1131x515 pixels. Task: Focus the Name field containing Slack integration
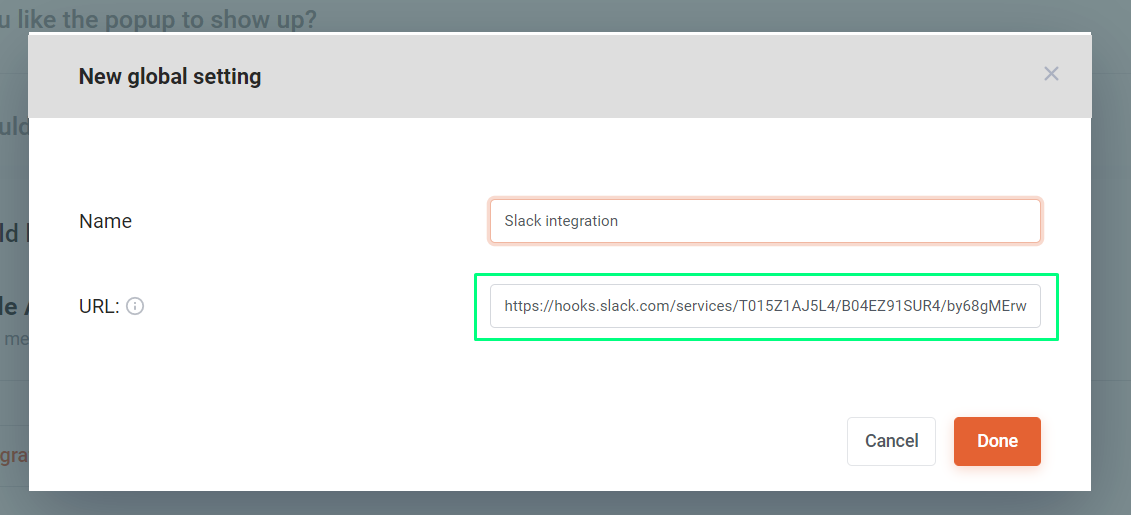pos(765,221)
